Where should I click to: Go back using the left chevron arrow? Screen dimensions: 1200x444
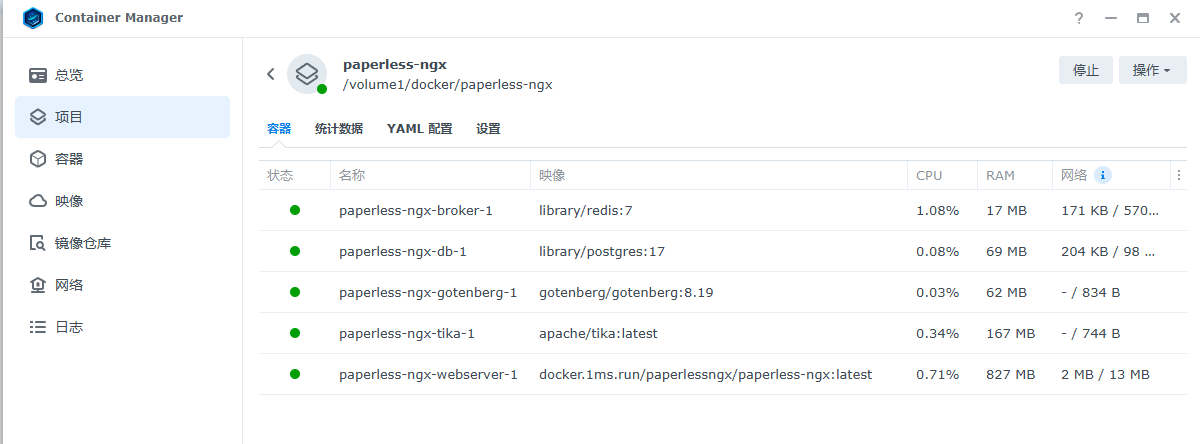coord(270,74)
